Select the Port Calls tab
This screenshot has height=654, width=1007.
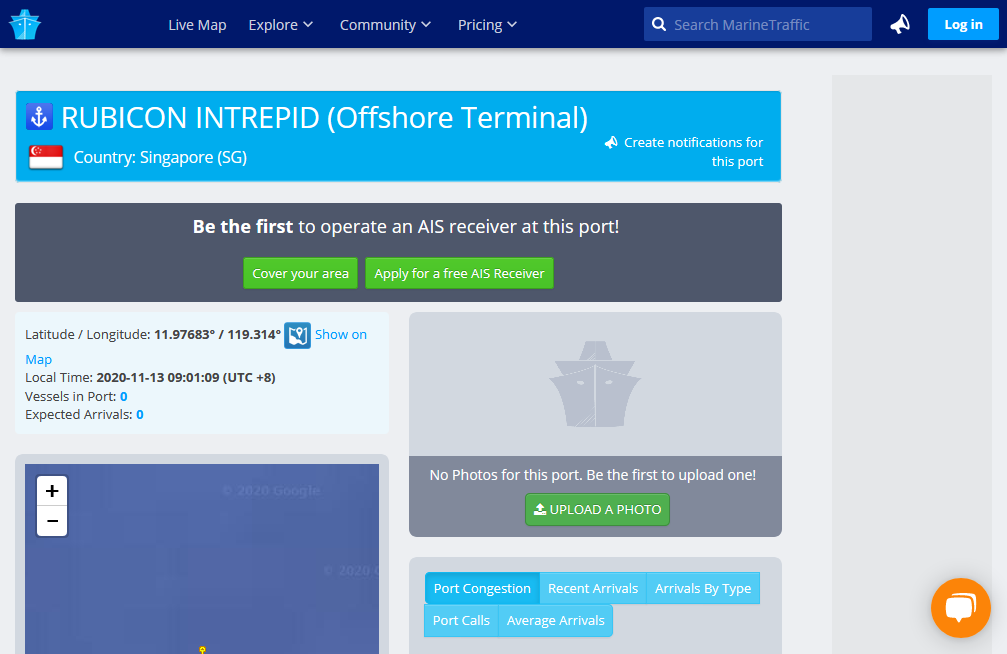click(x=461, y=621)
